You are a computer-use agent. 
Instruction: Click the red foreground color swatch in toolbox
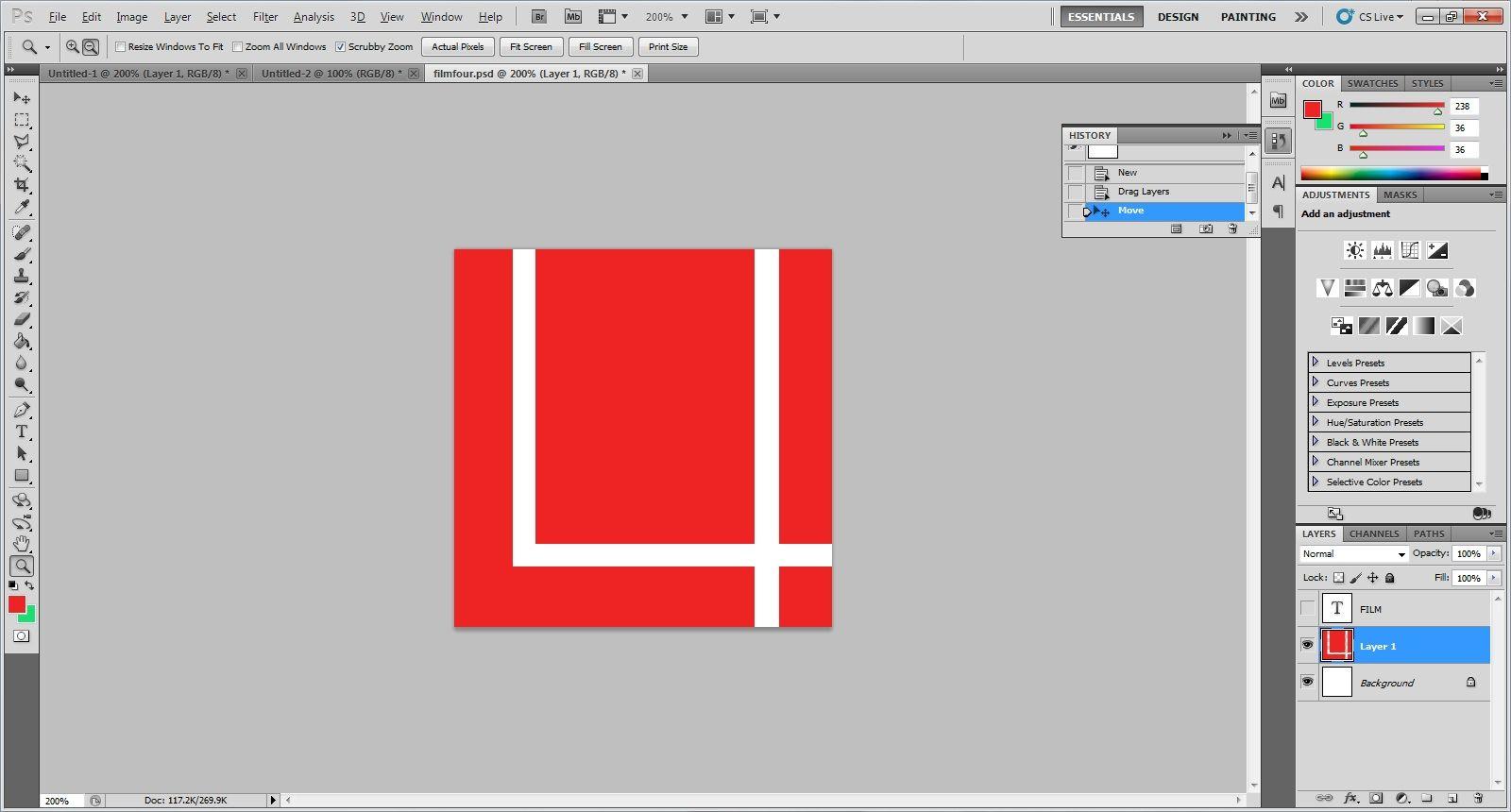pos(17,604)
